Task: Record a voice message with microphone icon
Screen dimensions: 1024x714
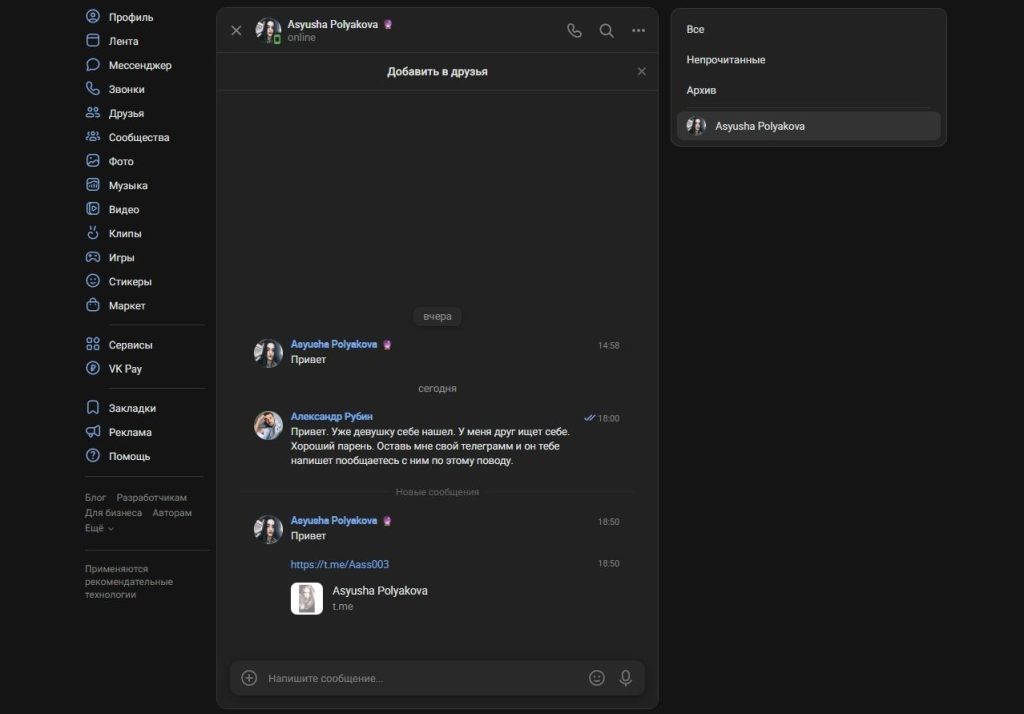Action: click(x=626, y=678)
